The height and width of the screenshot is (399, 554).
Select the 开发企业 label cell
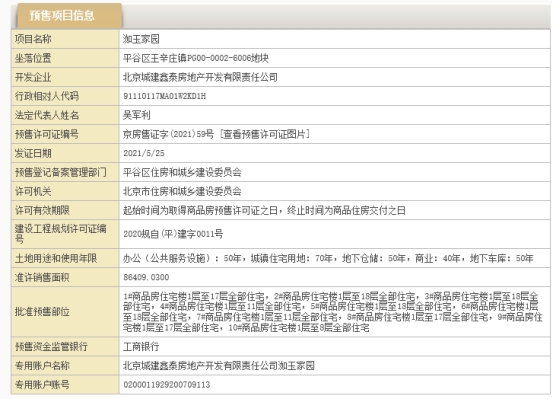[x=65, y=77]
